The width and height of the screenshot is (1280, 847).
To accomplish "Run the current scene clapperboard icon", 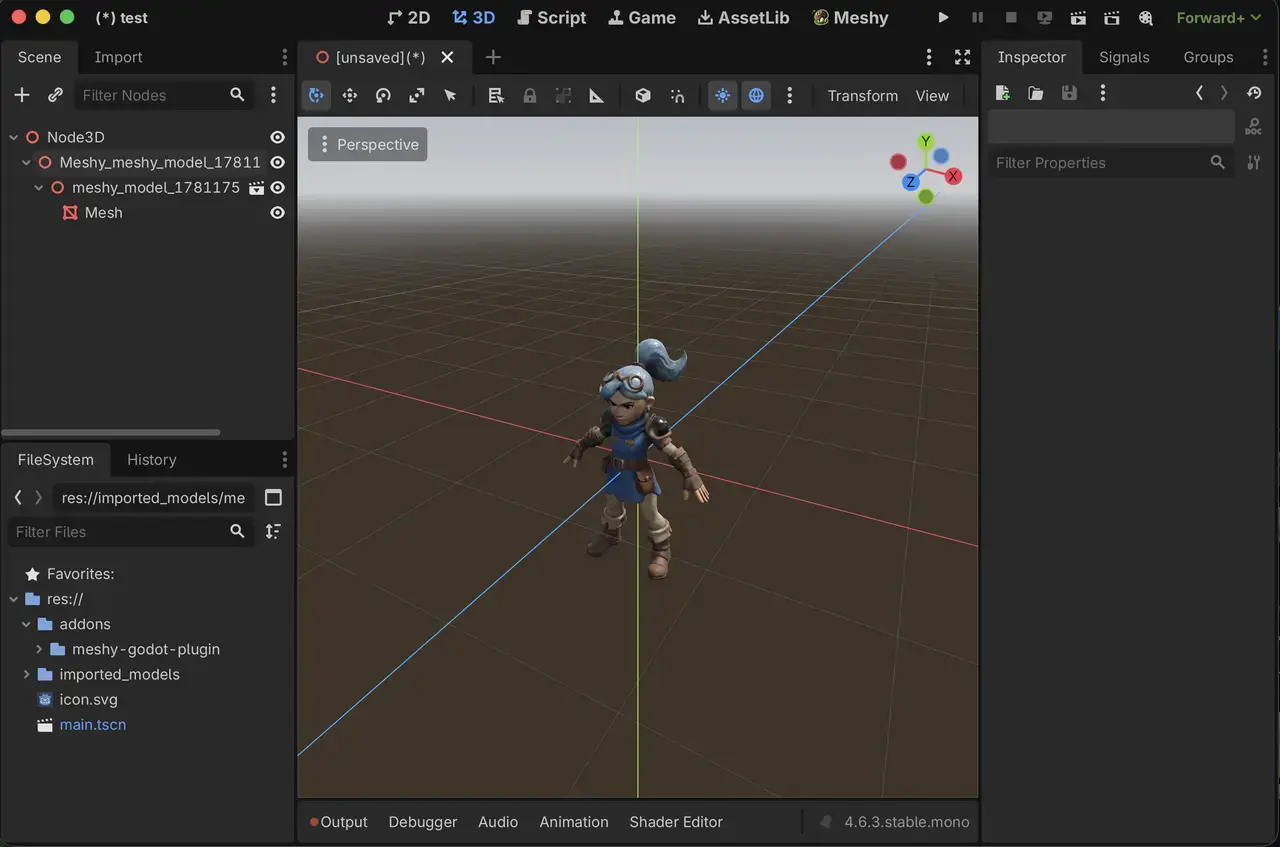I will (x=1078, y=18).
